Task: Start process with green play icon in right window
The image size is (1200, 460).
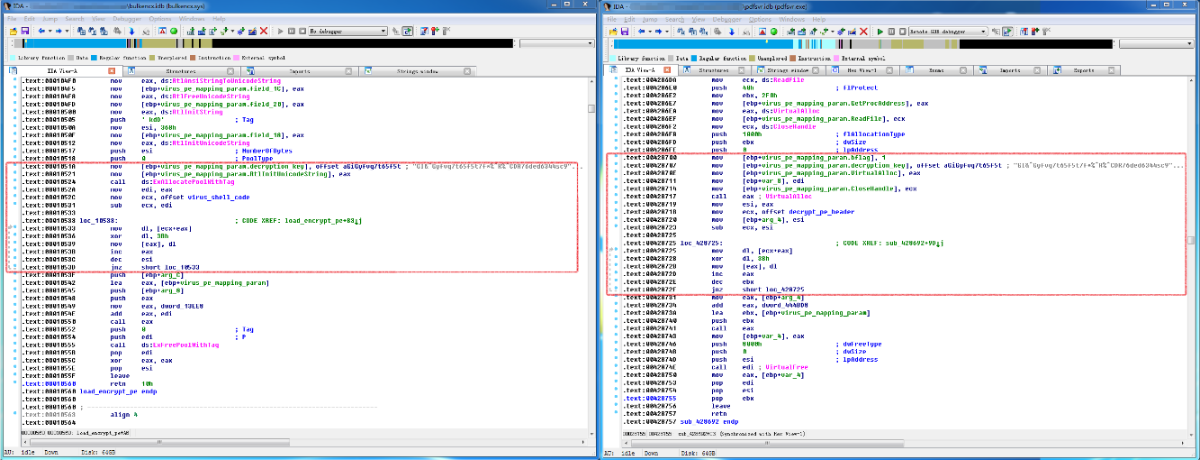Action: pos(879,31)
